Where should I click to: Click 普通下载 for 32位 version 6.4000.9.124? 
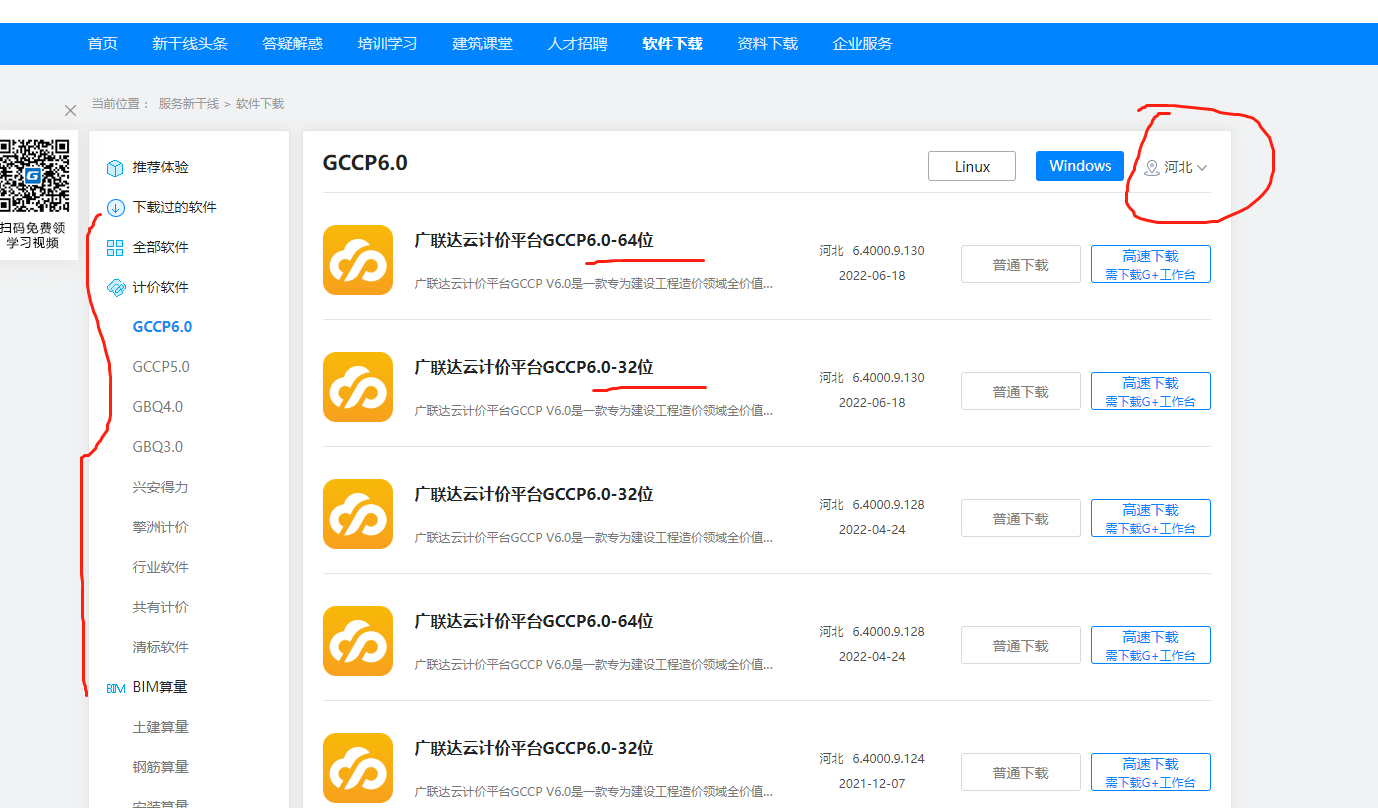point(1021,773)
